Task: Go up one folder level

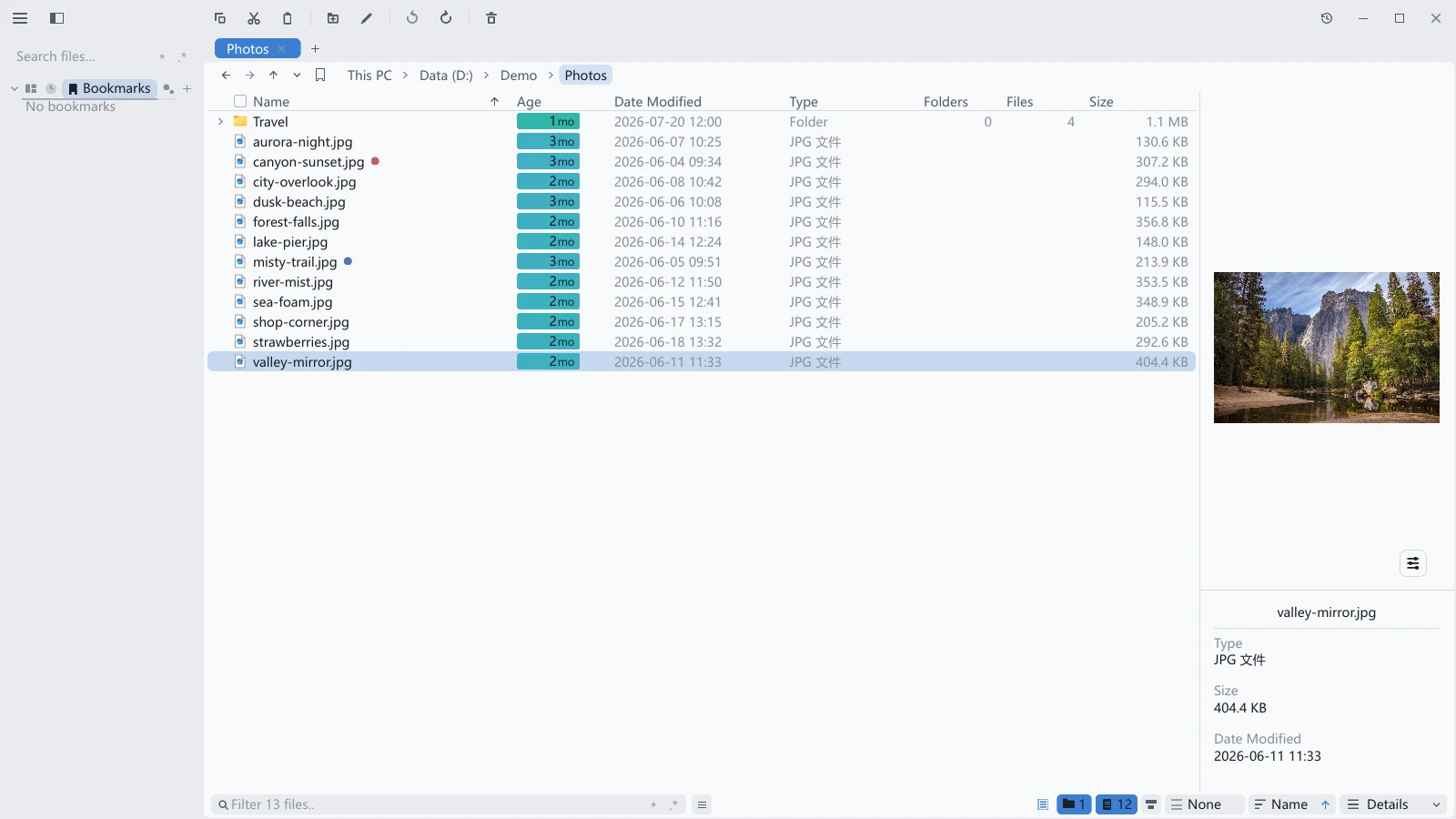Action: [273, 76]
